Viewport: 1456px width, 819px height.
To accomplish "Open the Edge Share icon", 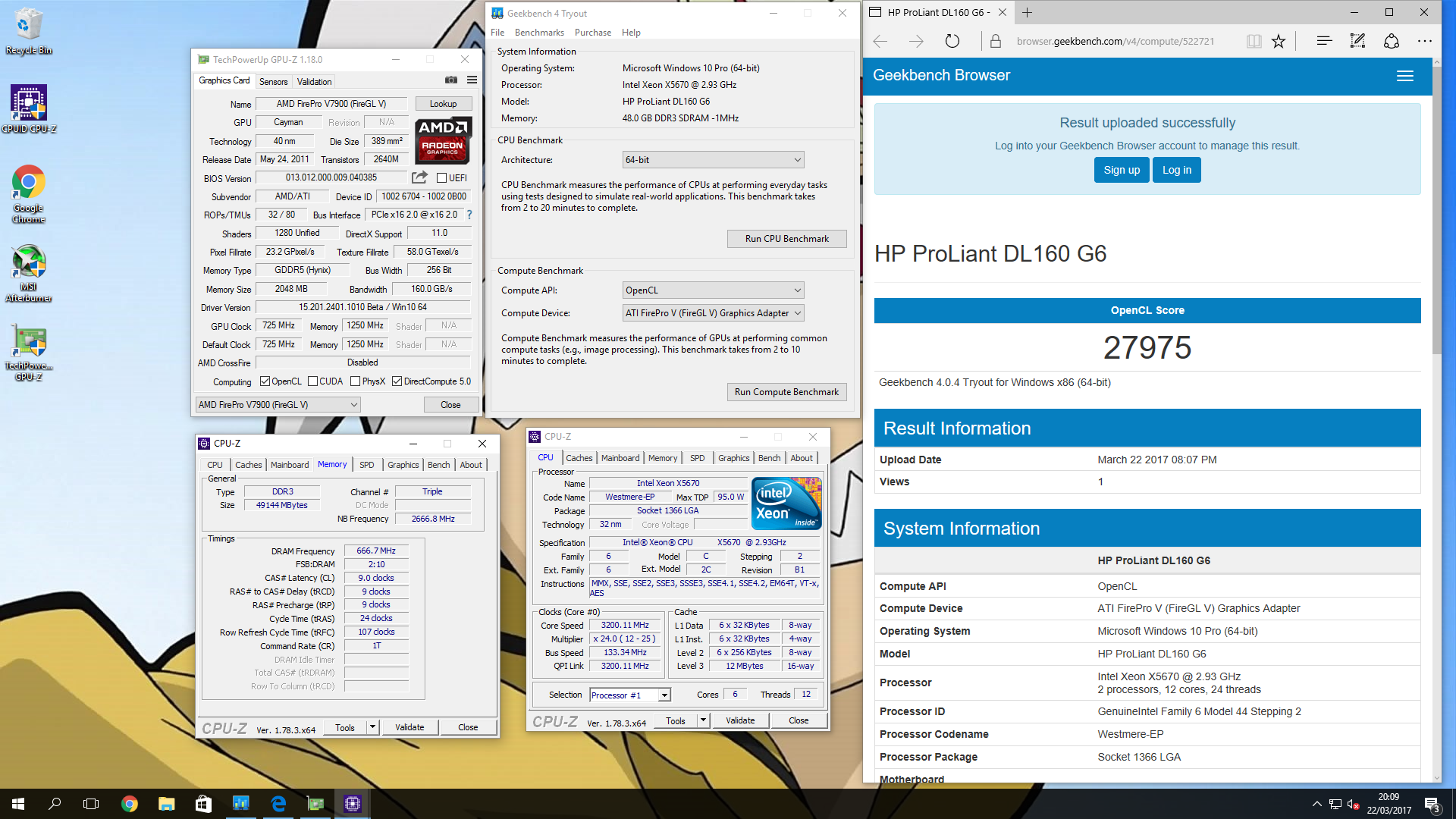I will (x=1392, y=42).
